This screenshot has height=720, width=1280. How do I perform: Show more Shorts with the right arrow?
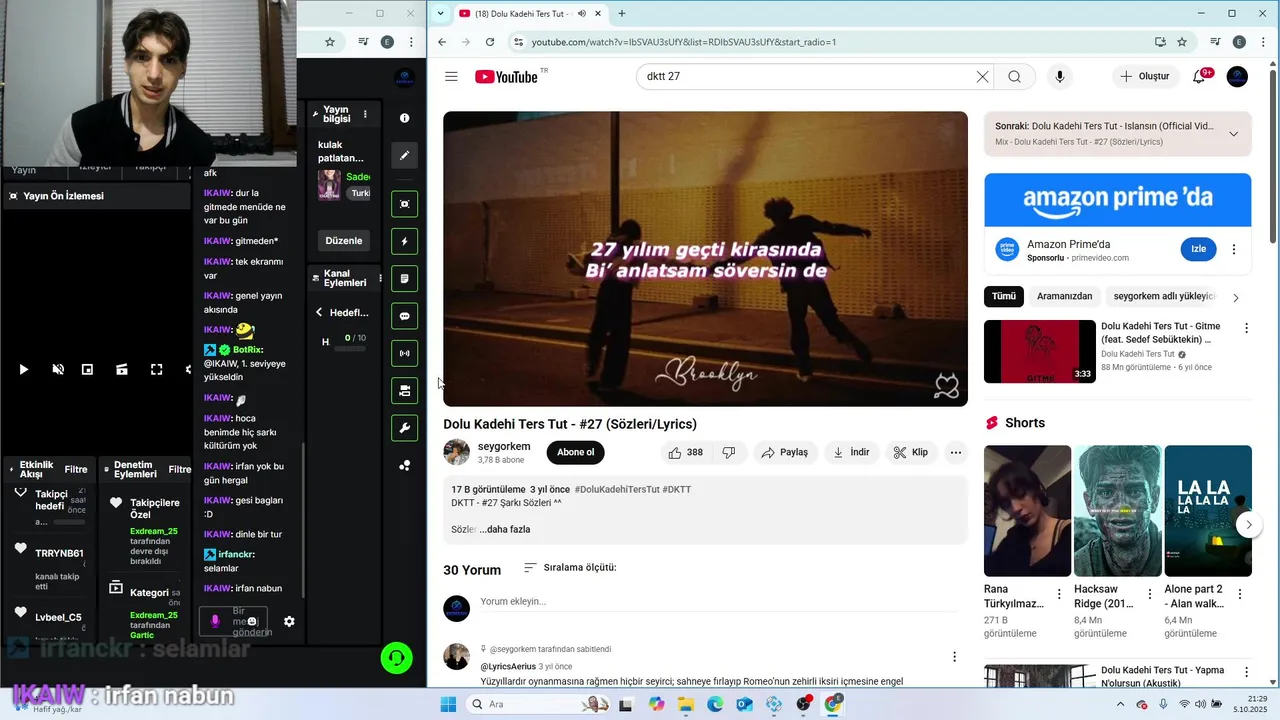tap(1247, 524)
